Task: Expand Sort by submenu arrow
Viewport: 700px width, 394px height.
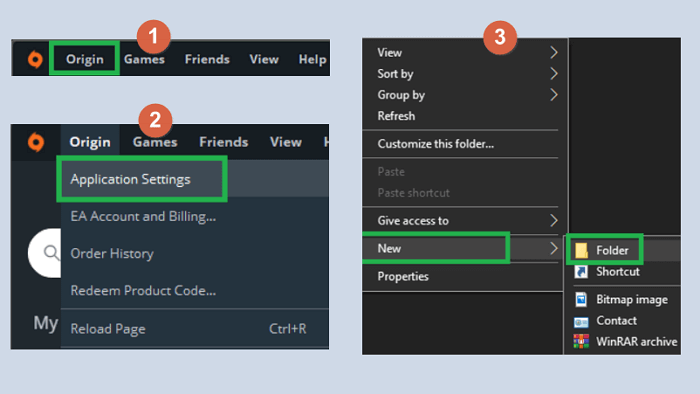Action: (554, 74)
